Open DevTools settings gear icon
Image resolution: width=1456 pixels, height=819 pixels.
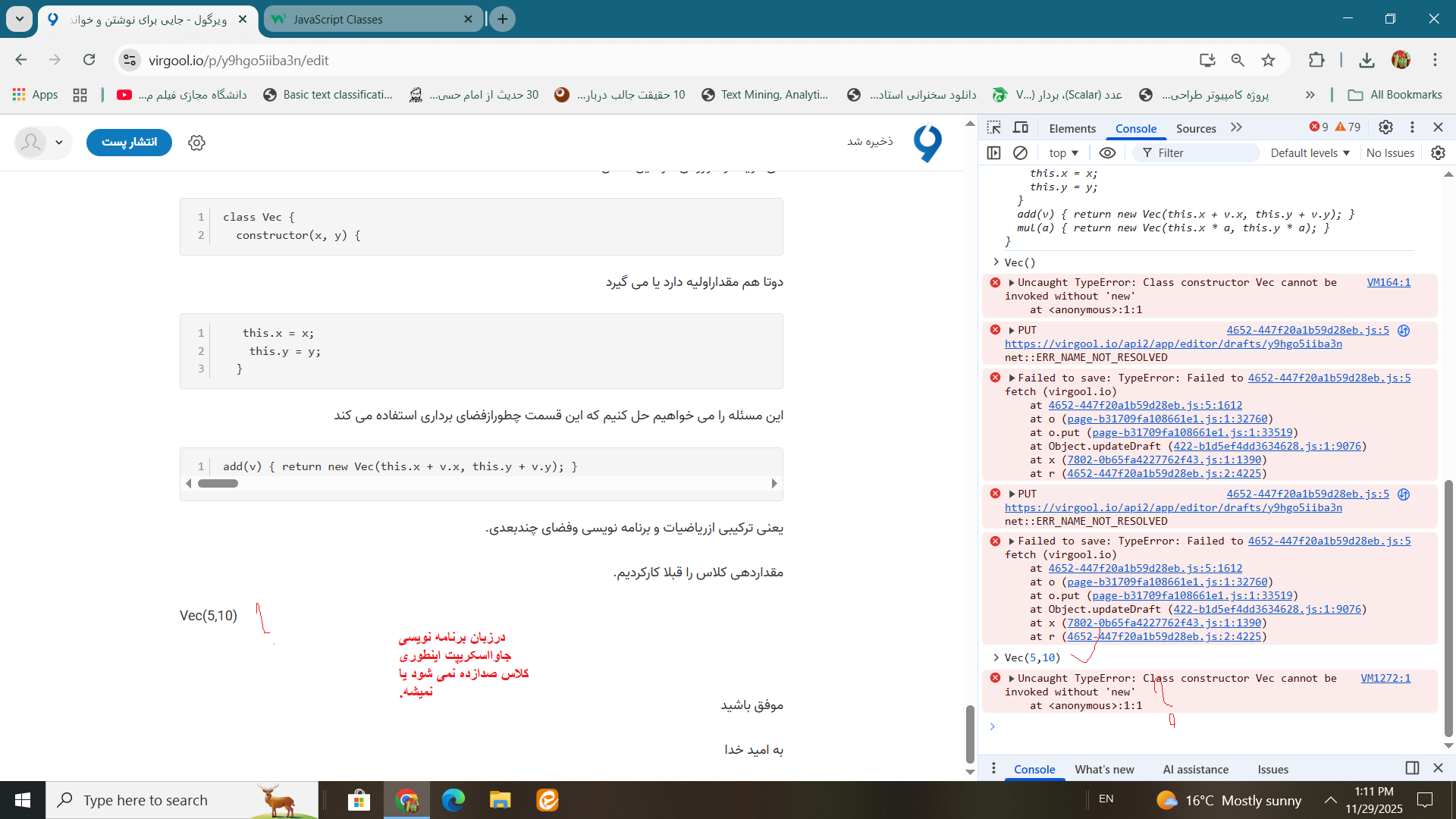click(x=1385, y=127)
